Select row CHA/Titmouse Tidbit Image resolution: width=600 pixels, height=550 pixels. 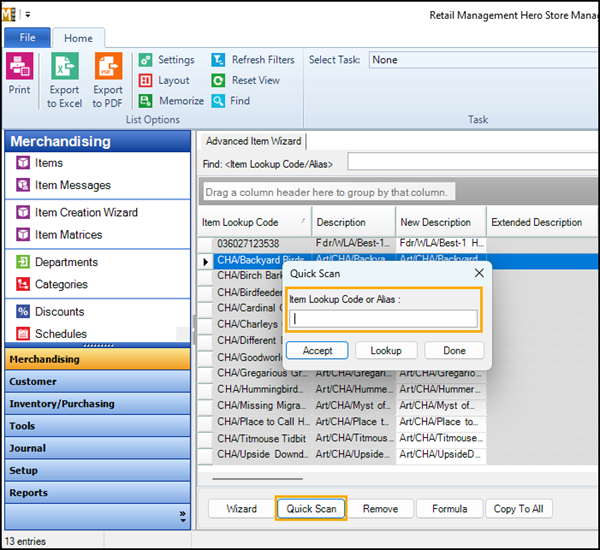(398, 438)
